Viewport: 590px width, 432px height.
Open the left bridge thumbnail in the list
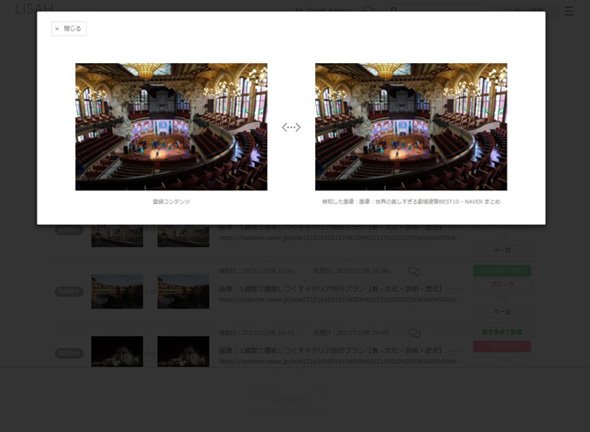point(117,292)
